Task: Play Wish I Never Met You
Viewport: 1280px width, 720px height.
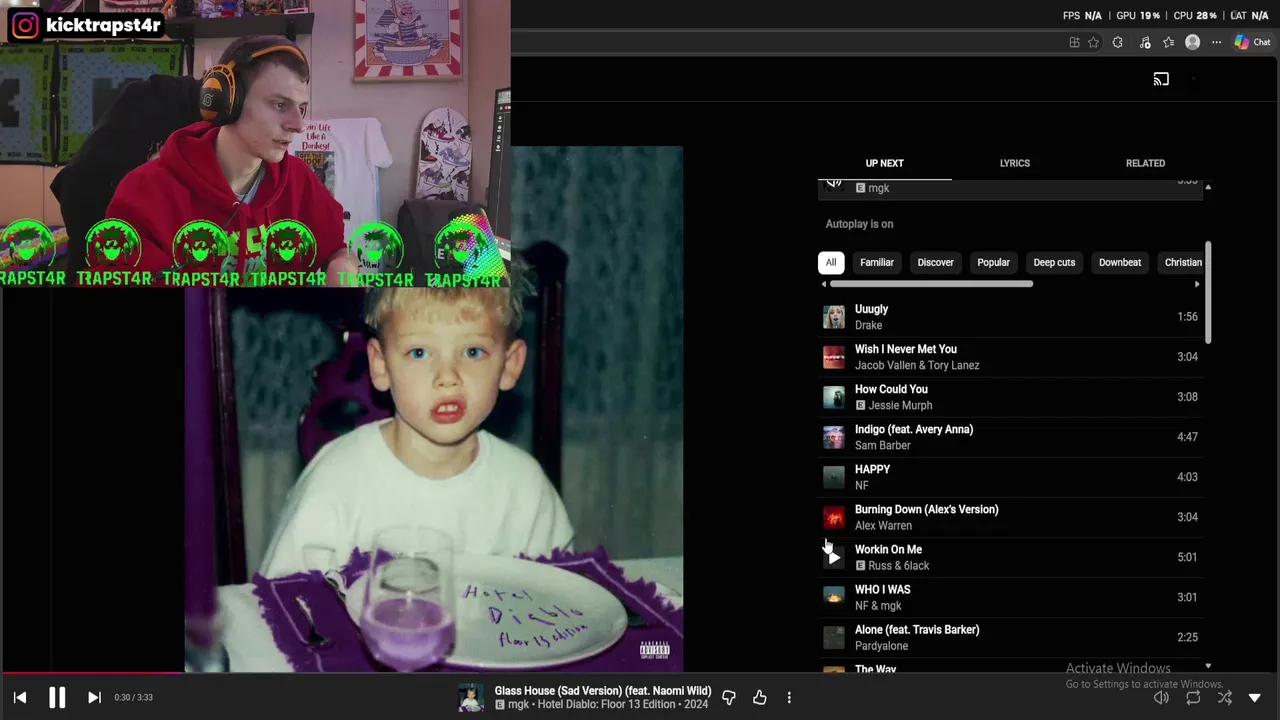Action: click(1010, 357)
